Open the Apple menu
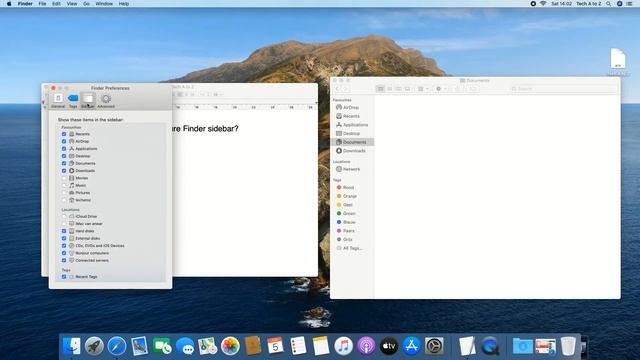 point(9,4)
